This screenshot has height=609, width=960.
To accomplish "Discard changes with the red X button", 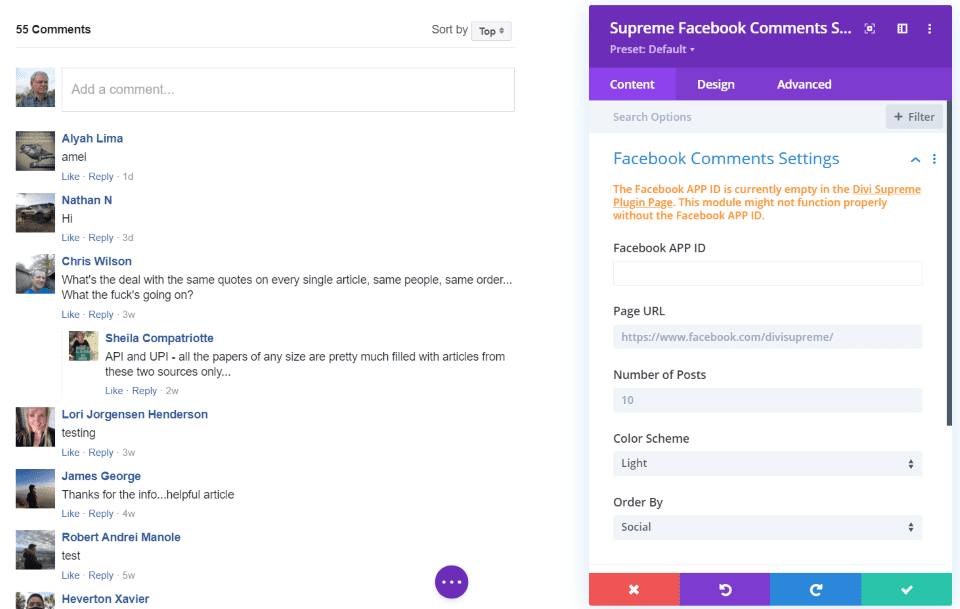I will click(634, 590).
